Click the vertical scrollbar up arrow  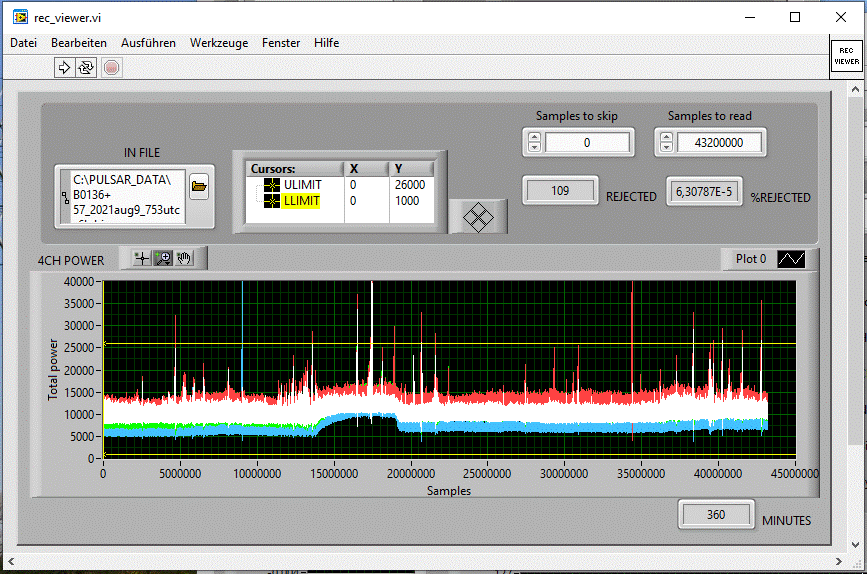click(855, 88)
